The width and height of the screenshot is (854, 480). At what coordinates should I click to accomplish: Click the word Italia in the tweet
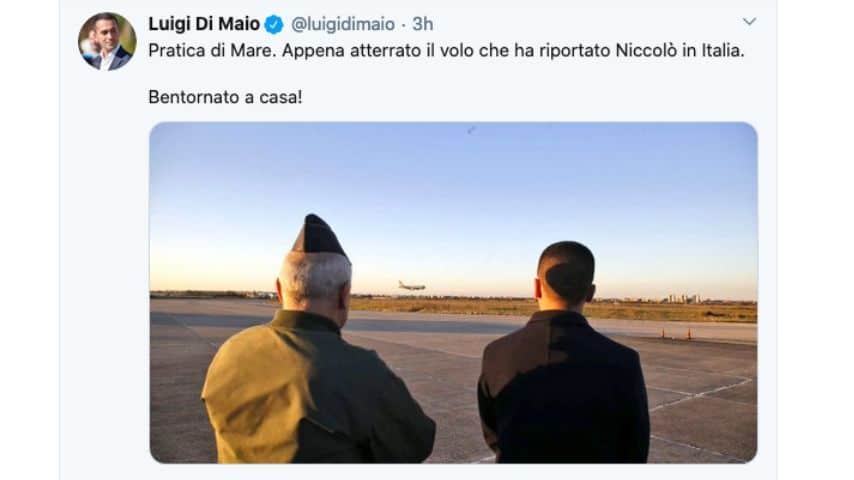pos(722,51)
